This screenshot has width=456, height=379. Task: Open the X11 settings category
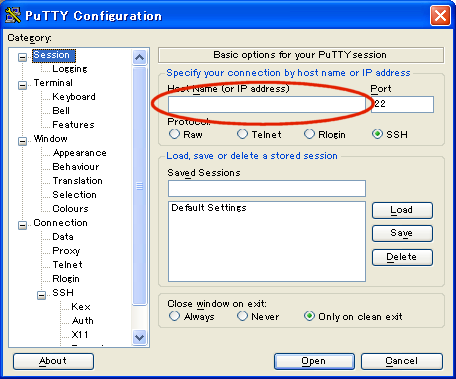point(80,335)
